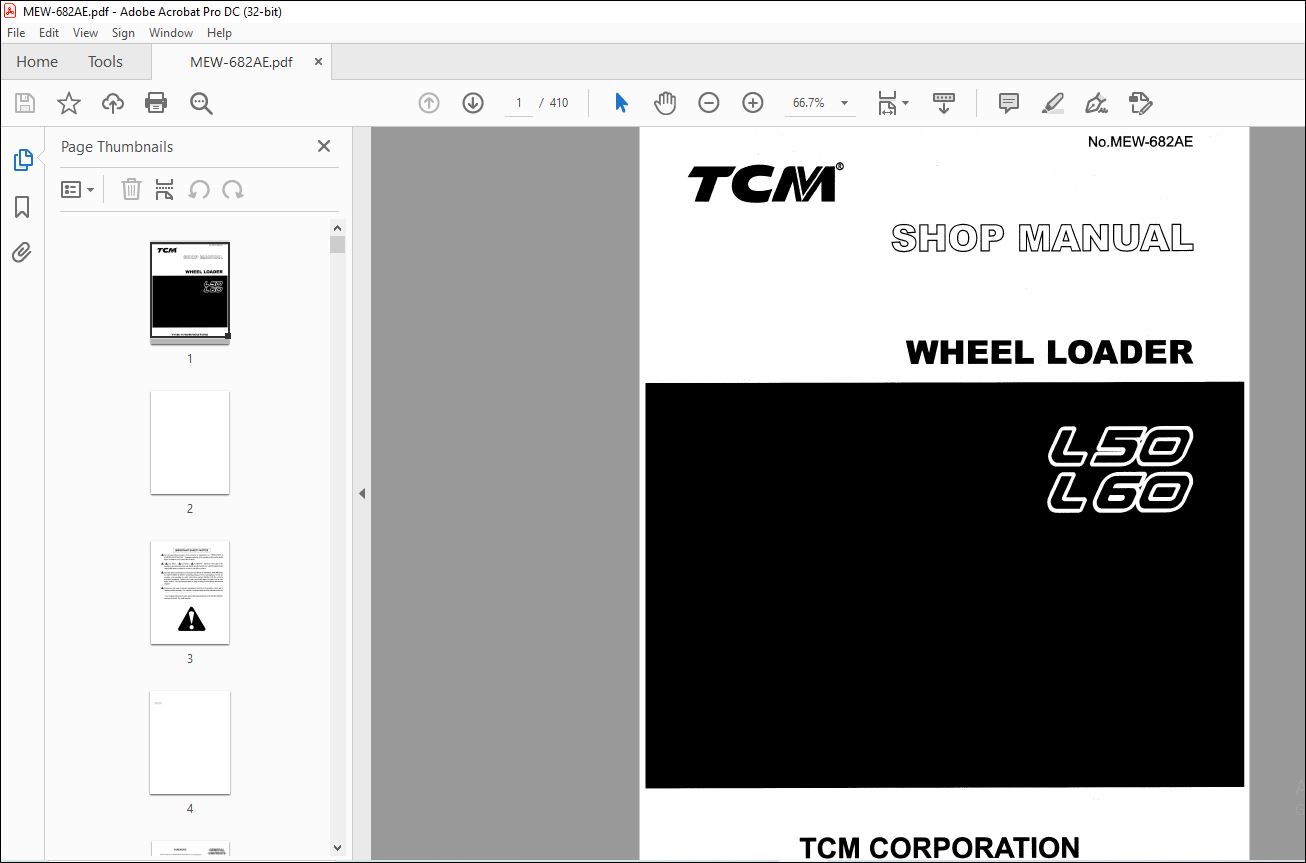
Task: Open the thumbnails Options dropdown menu
Action: point(77,190)
